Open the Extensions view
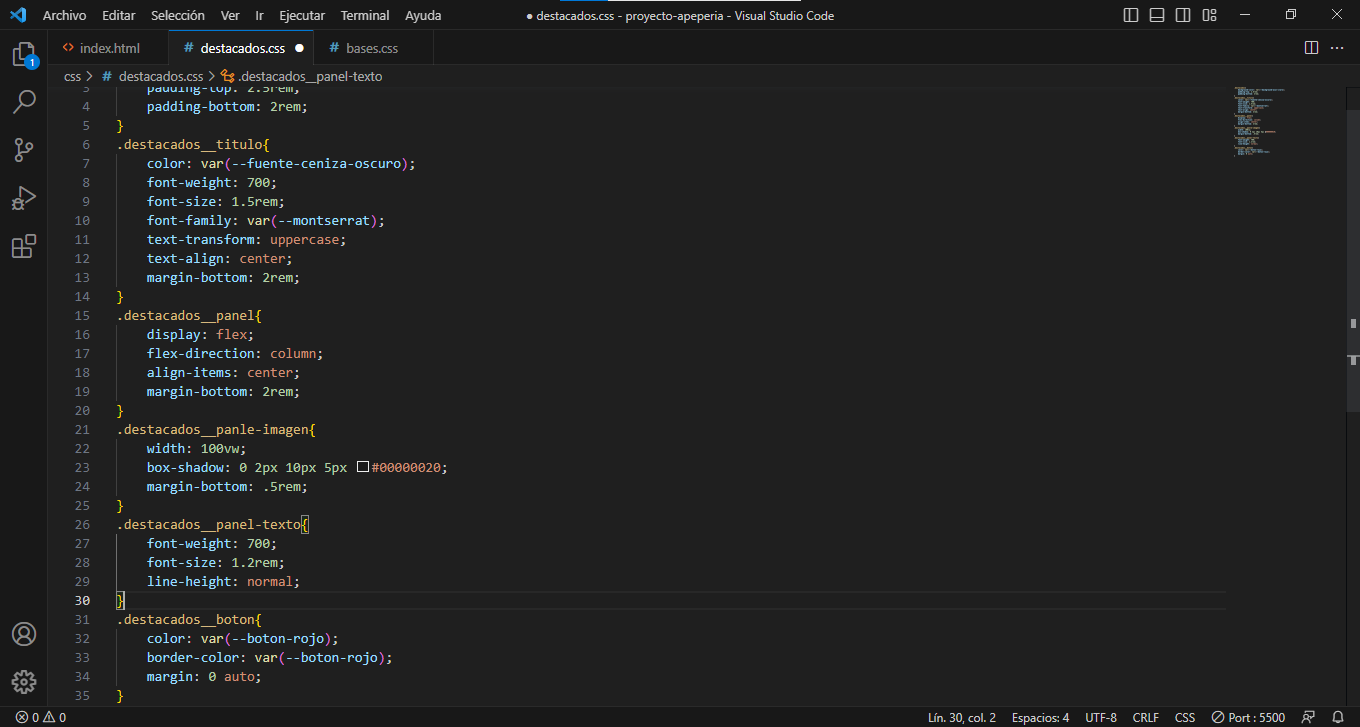 click(24, 246)
